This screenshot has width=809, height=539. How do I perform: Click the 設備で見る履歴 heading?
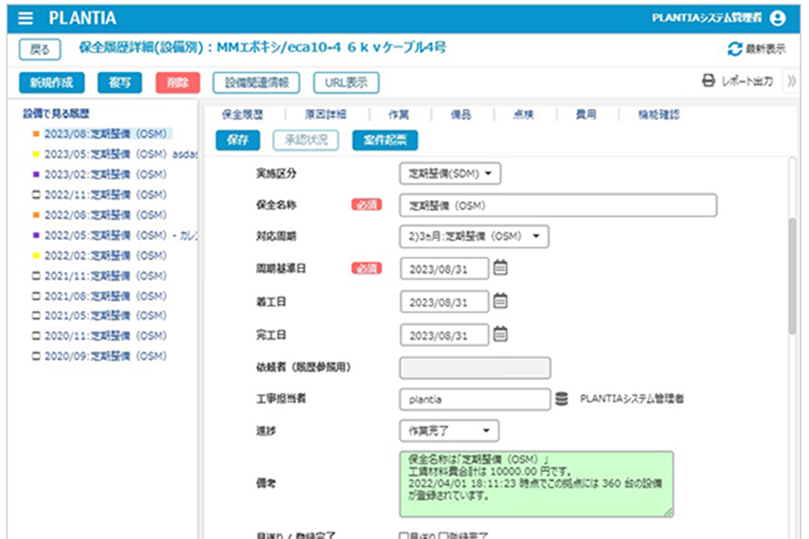[56, 113]
